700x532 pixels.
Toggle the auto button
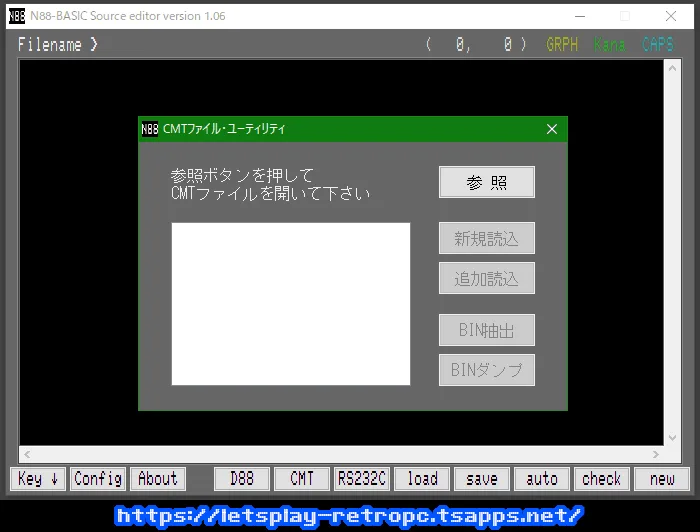click(x=542, y=479)
